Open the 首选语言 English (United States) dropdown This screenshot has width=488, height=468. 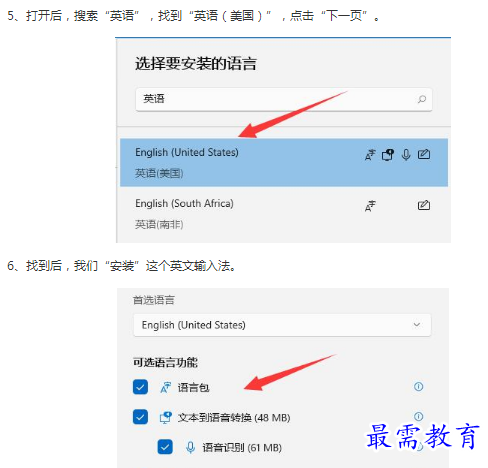(x=282, y=325)
